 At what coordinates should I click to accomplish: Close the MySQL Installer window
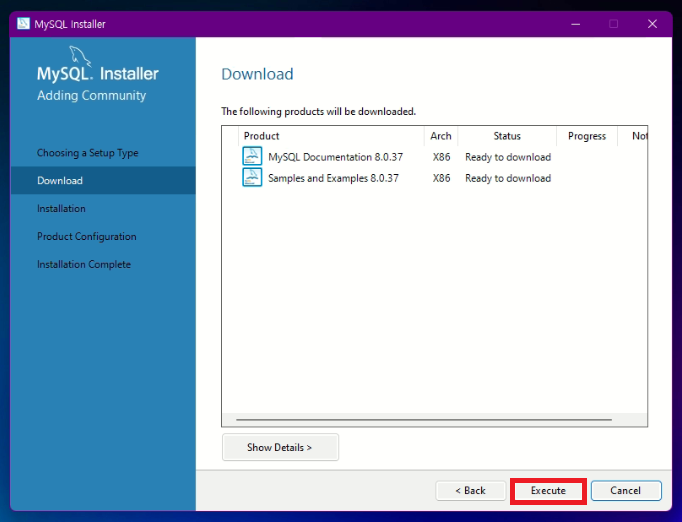pyautogui.click(x=652, y=24)
